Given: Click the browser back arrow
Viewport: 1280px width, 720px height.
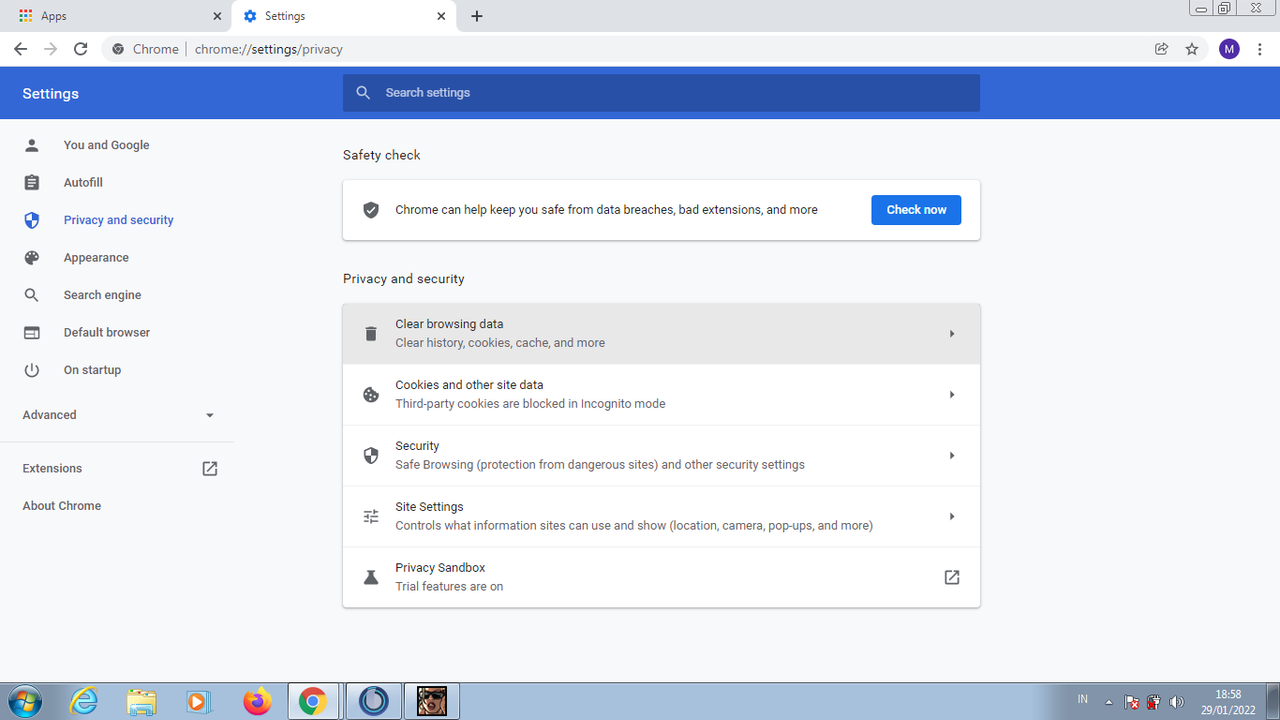Looking at the screenshot, I should point(20,49).
